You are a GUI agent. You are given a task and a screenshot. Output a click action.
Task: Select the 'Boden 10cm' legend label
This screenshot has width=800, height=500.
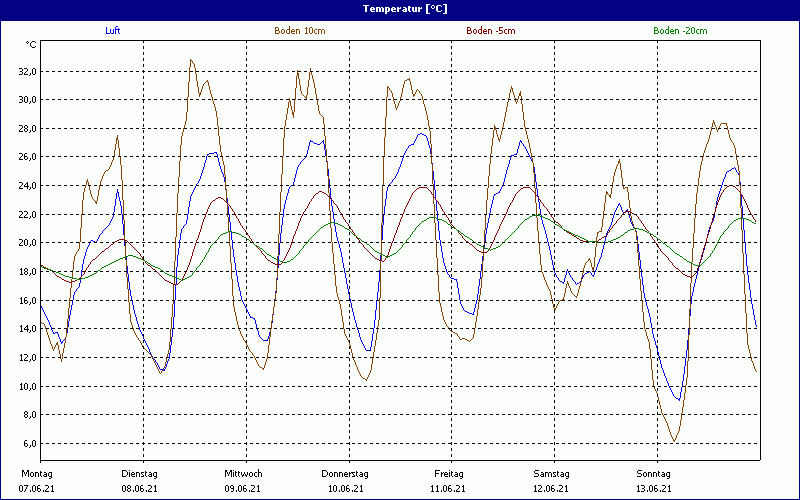300,31
